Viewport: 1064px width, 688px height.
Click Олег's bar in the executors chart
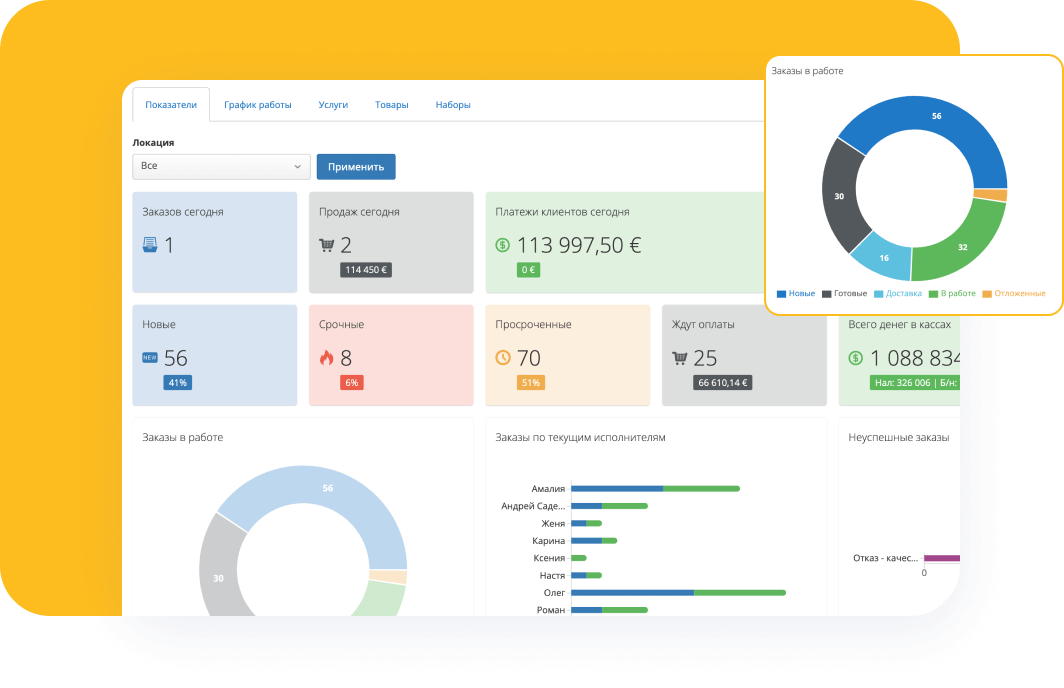click(678, 592)
